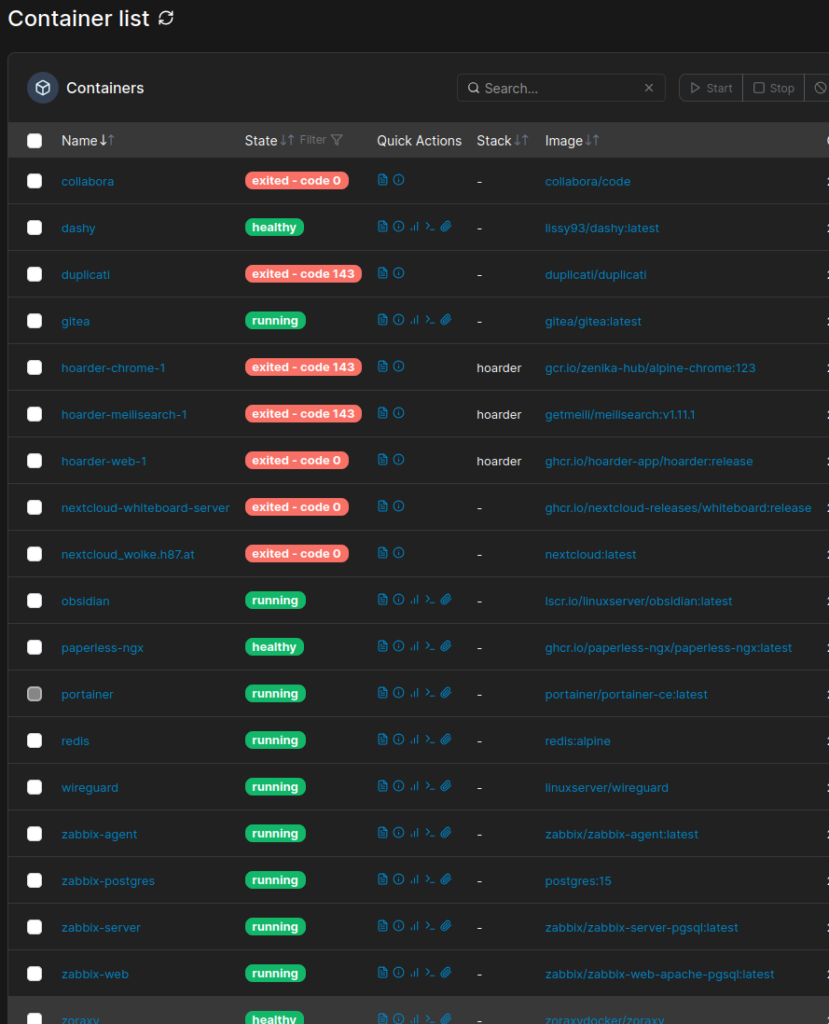Open the nextcloud:latest image link
The height and width of the screenshot is (1024, 829).
[x=591, y=554]
